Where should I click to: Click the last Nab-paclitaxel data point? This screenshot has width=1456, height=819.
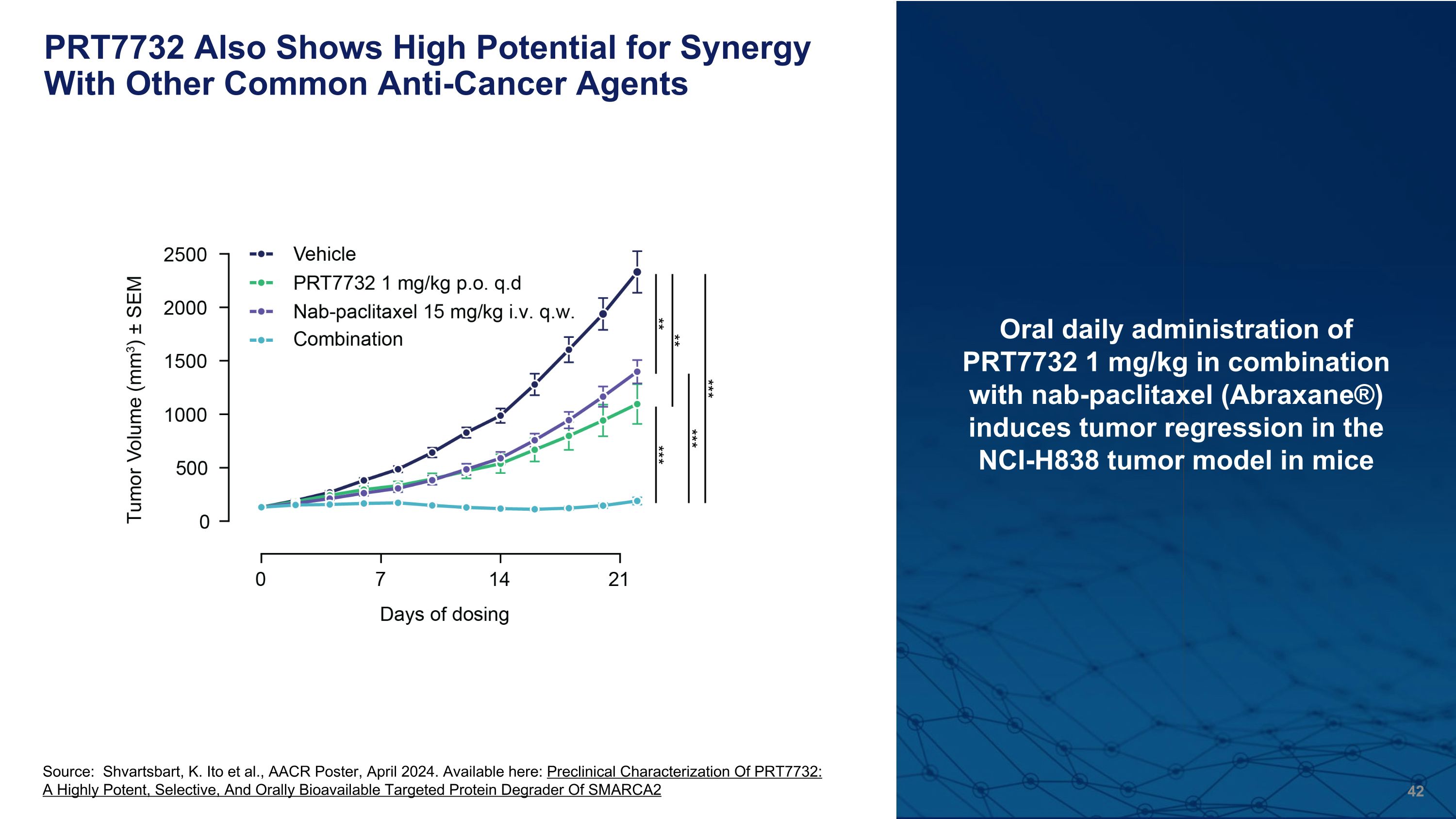tap(637, 371)
